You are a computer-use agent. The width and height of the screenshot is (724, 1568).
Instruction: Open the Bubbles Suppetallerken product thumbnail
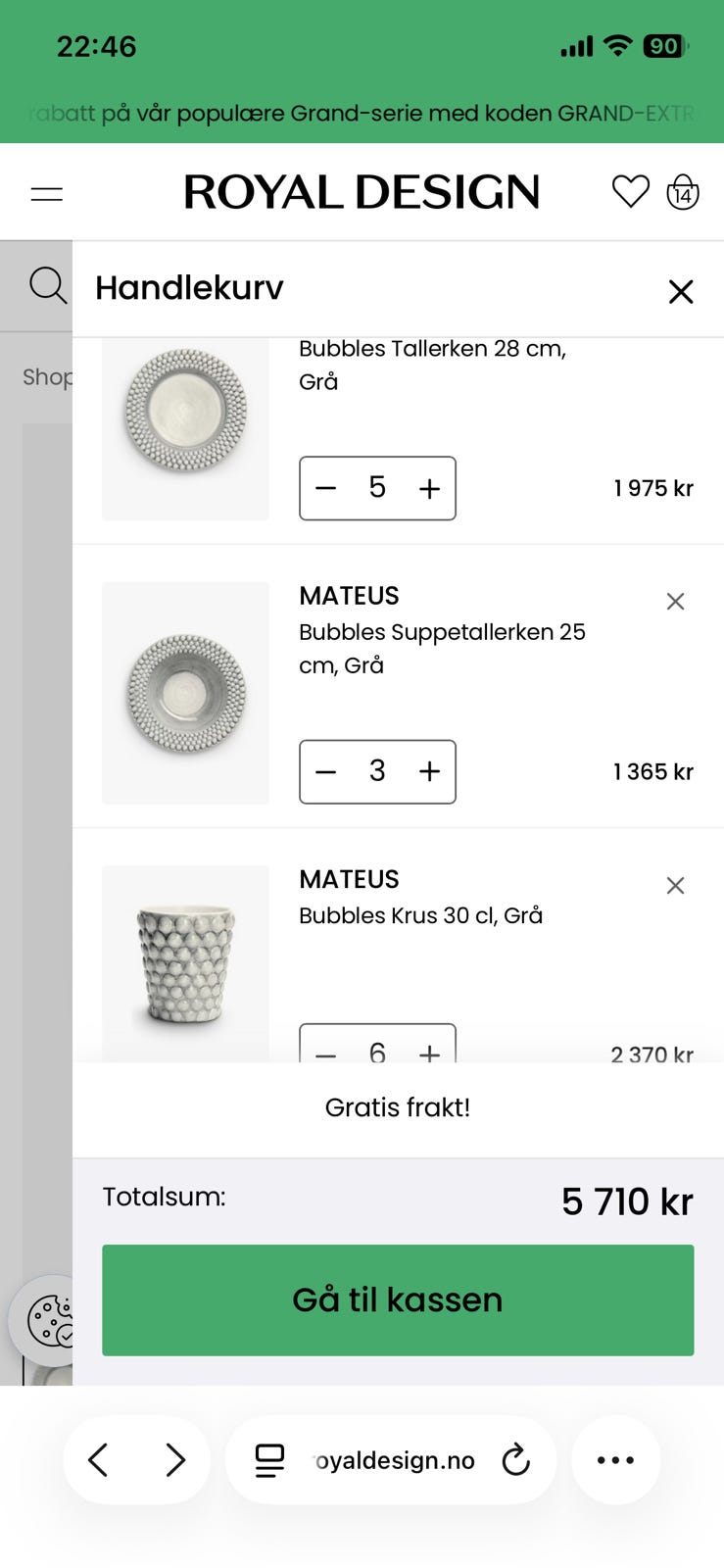(185, 693)
